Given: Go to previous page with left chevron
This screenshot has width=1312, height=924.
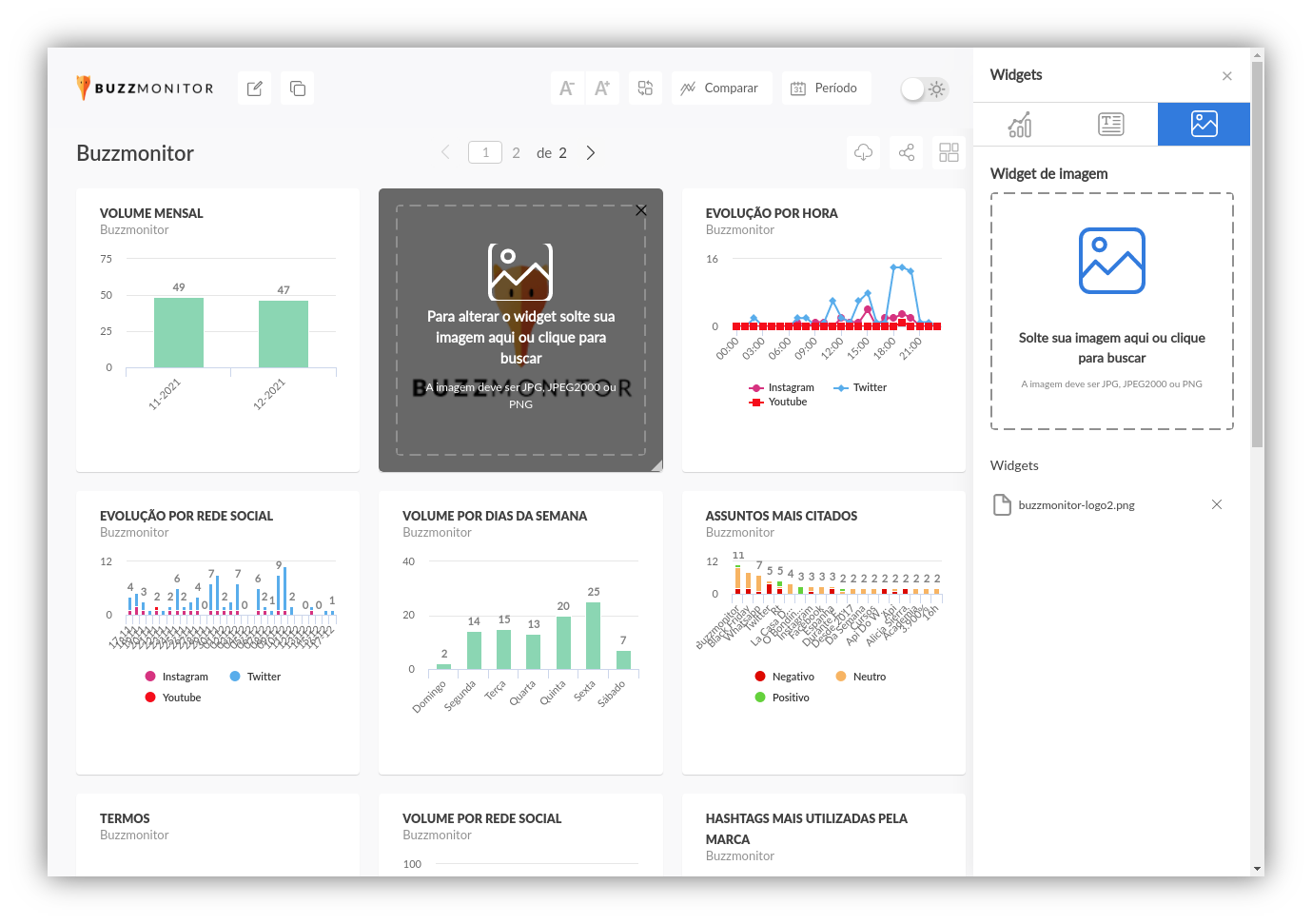Looking at the screenshot, I should click(x=445, y=153).
